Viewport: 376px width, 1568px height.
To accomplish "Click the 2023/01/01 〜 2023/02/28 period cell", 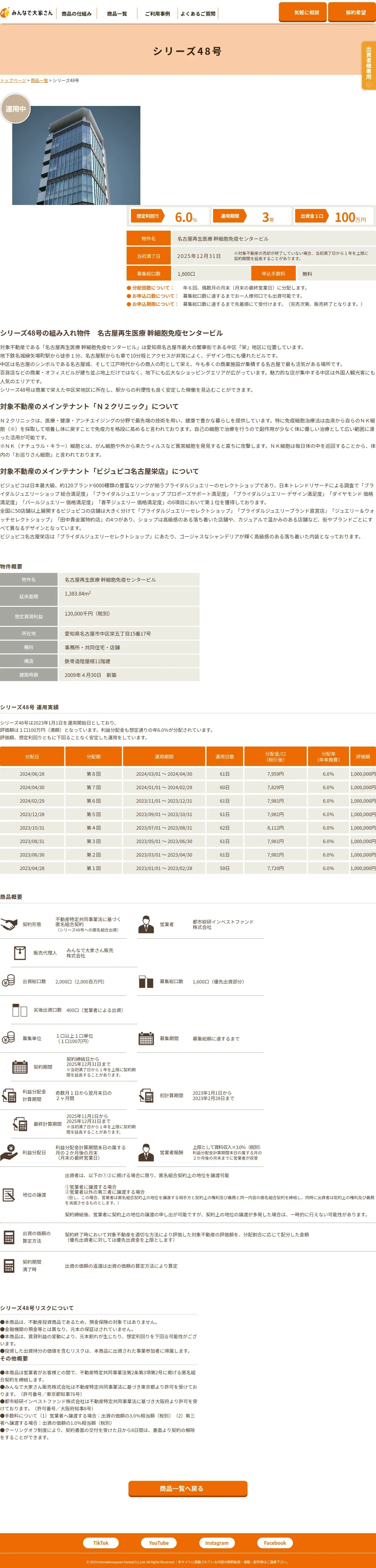I will [164, 868].
